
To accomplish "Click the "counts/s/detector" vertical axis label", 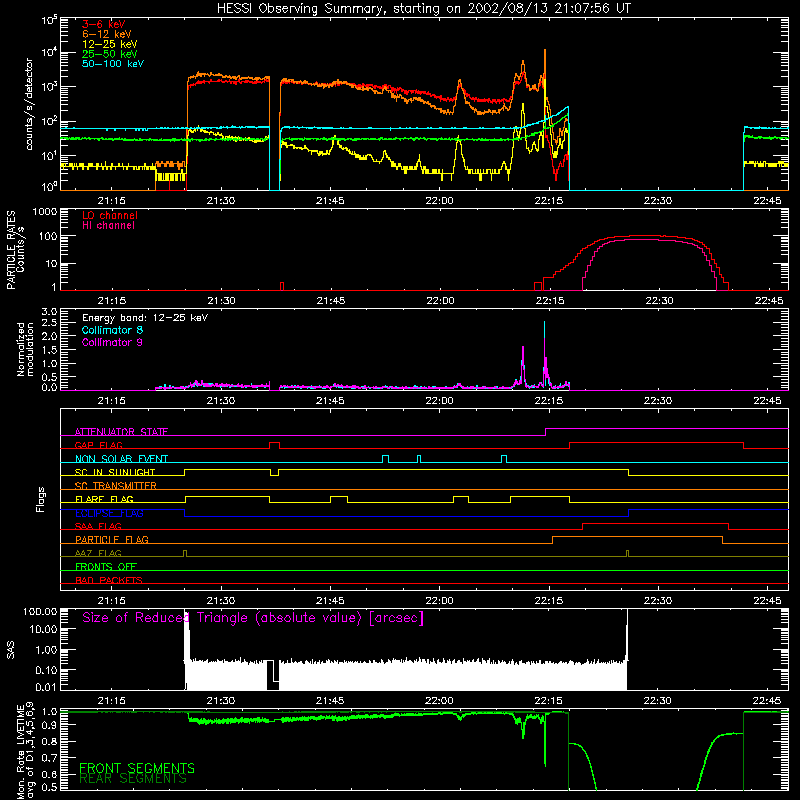I will [x=29, y=104].
